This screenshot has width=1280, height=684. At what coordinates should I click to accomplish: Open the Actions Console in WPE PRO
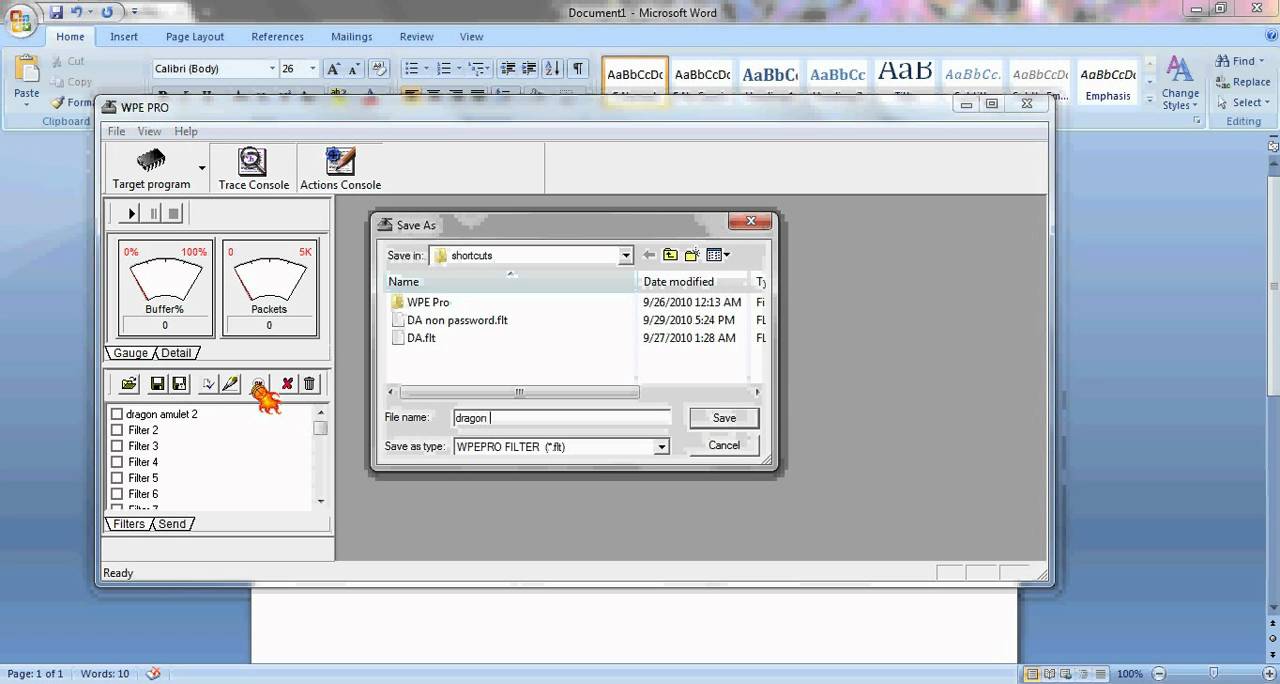coord(340,168)
